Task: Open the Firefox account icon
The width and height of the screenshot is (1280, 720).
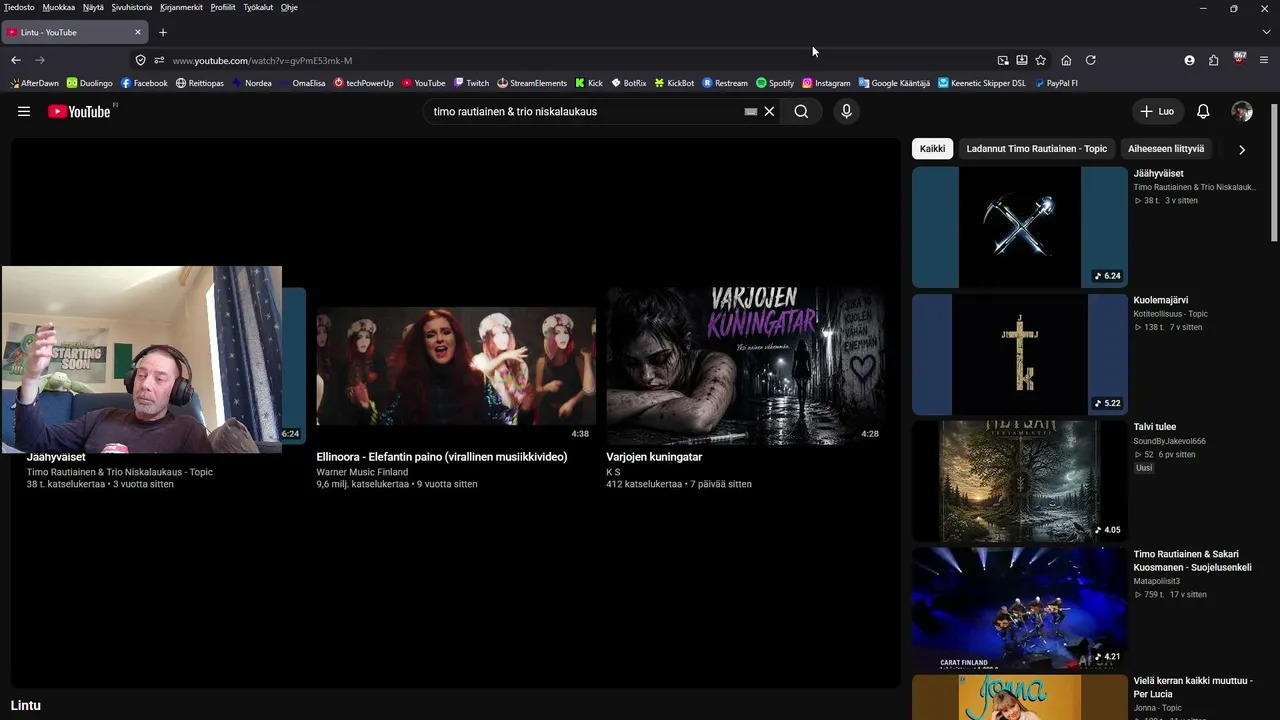Action: pyautogui.click(x=1189, y=60)
